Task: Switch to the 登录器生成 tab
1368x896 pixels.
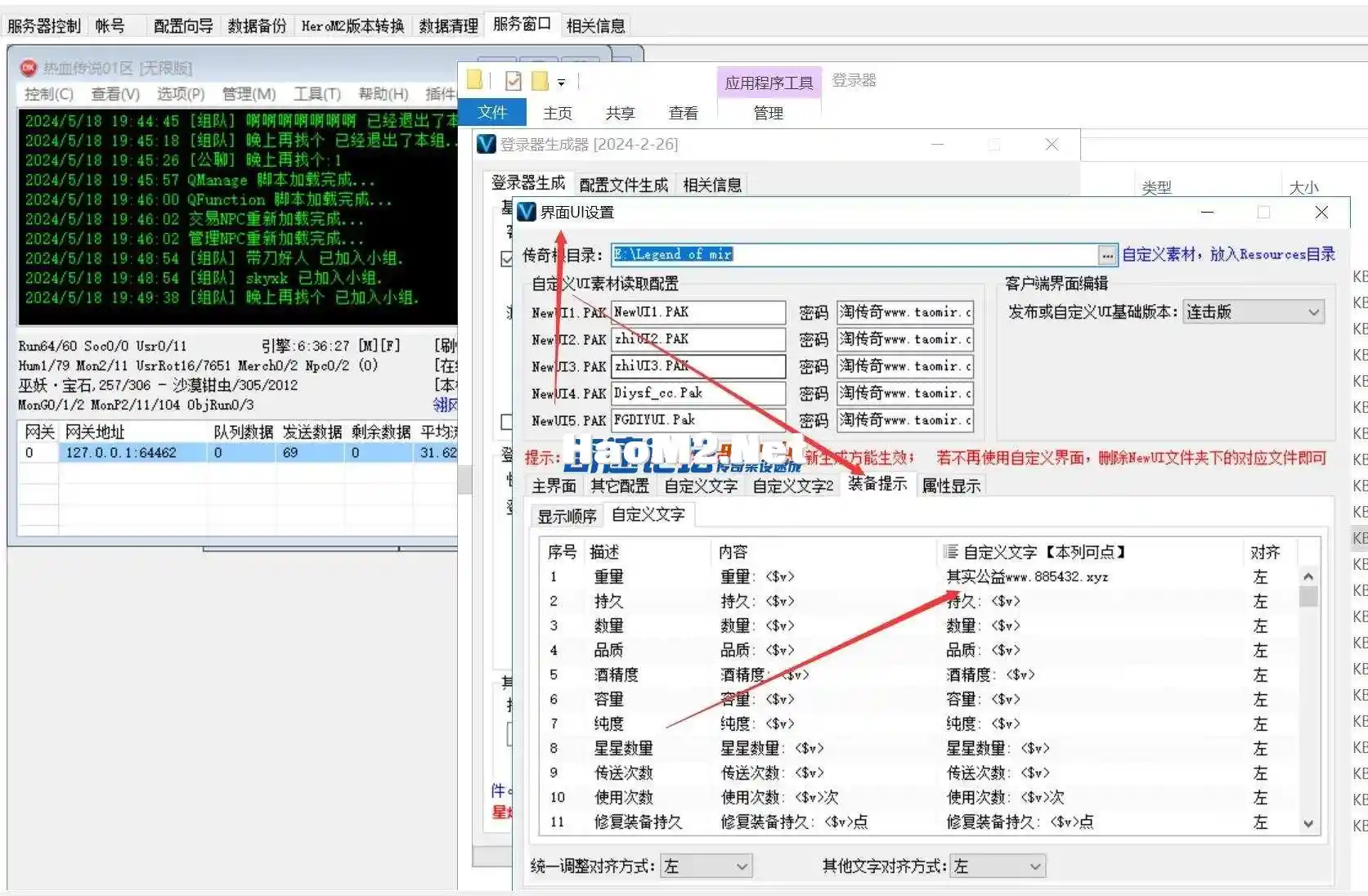Action: pos(528,183)
